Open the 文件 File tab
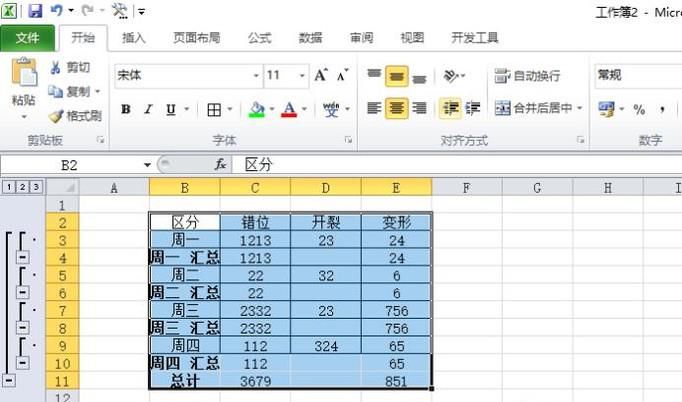The width and height of the screenshot is (682, 402). coord(27,38)
